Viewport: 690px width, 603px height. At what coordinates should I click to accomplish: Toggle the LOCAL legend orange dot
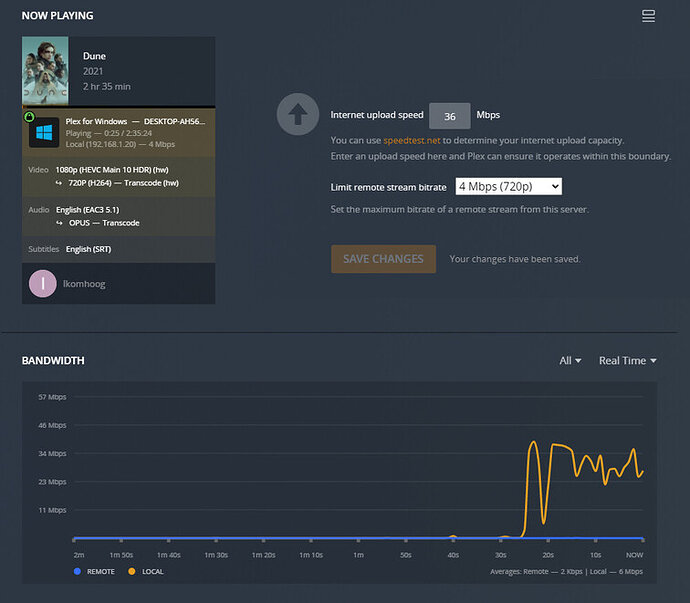pos(132,571)
